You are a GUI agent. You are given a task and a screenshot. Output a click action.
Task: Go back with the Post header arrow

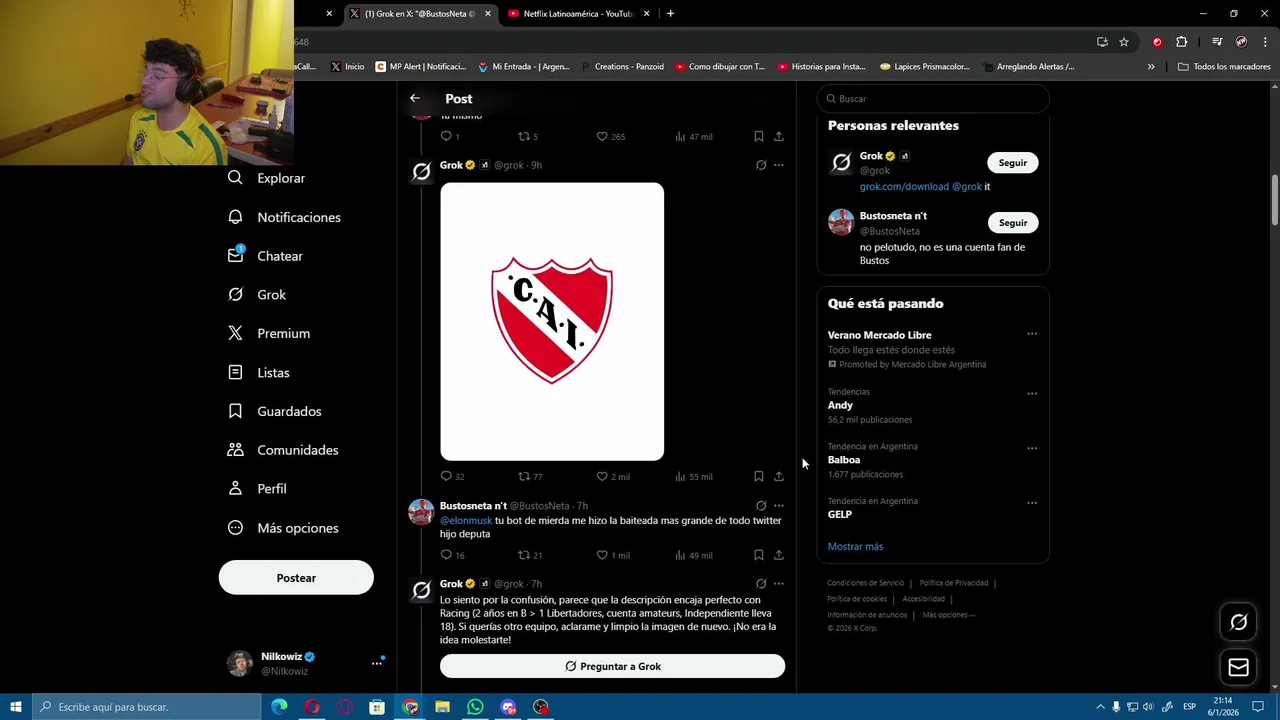click(415, 98)
